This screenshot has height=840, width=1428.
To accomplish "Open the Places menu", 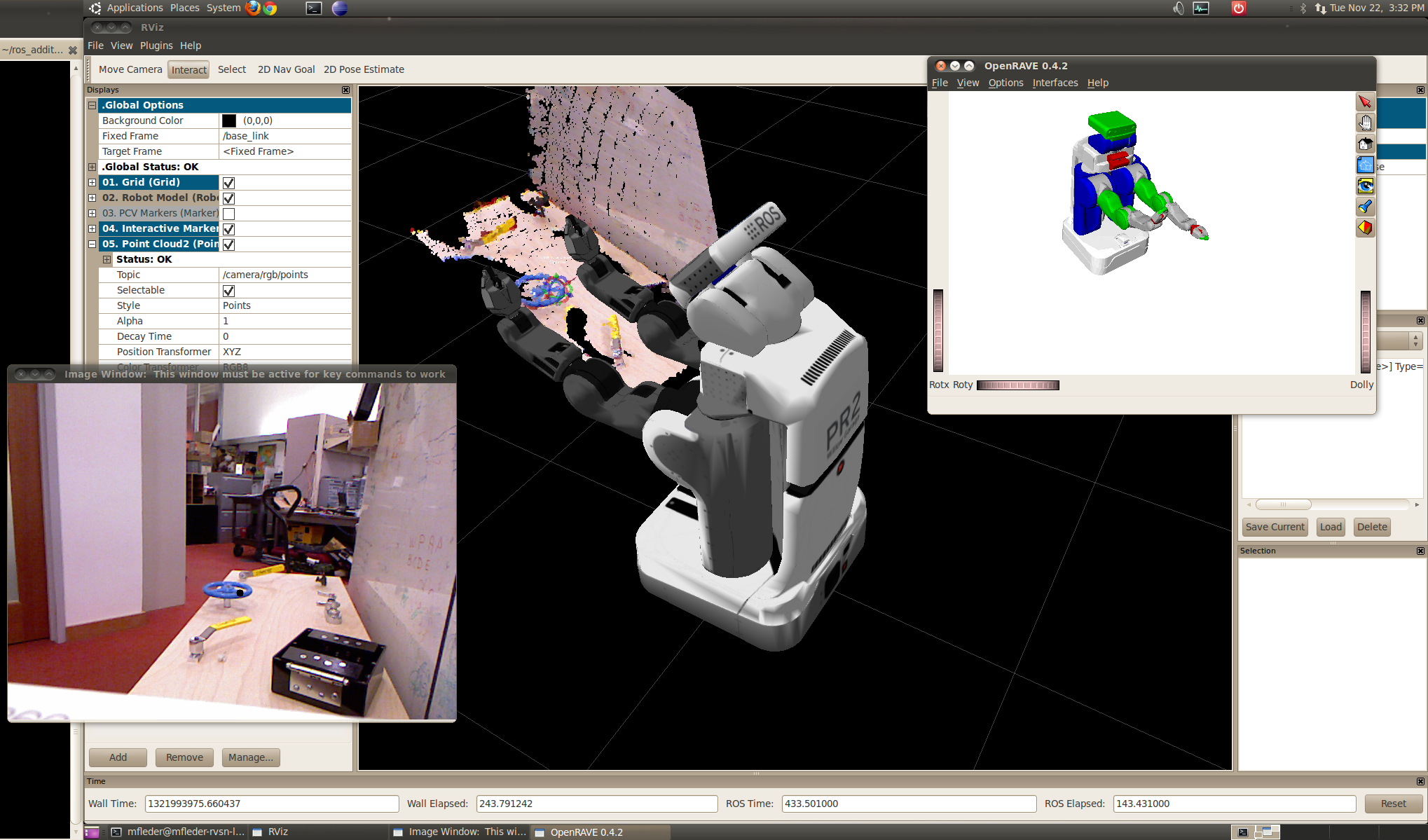I will 185,8.
